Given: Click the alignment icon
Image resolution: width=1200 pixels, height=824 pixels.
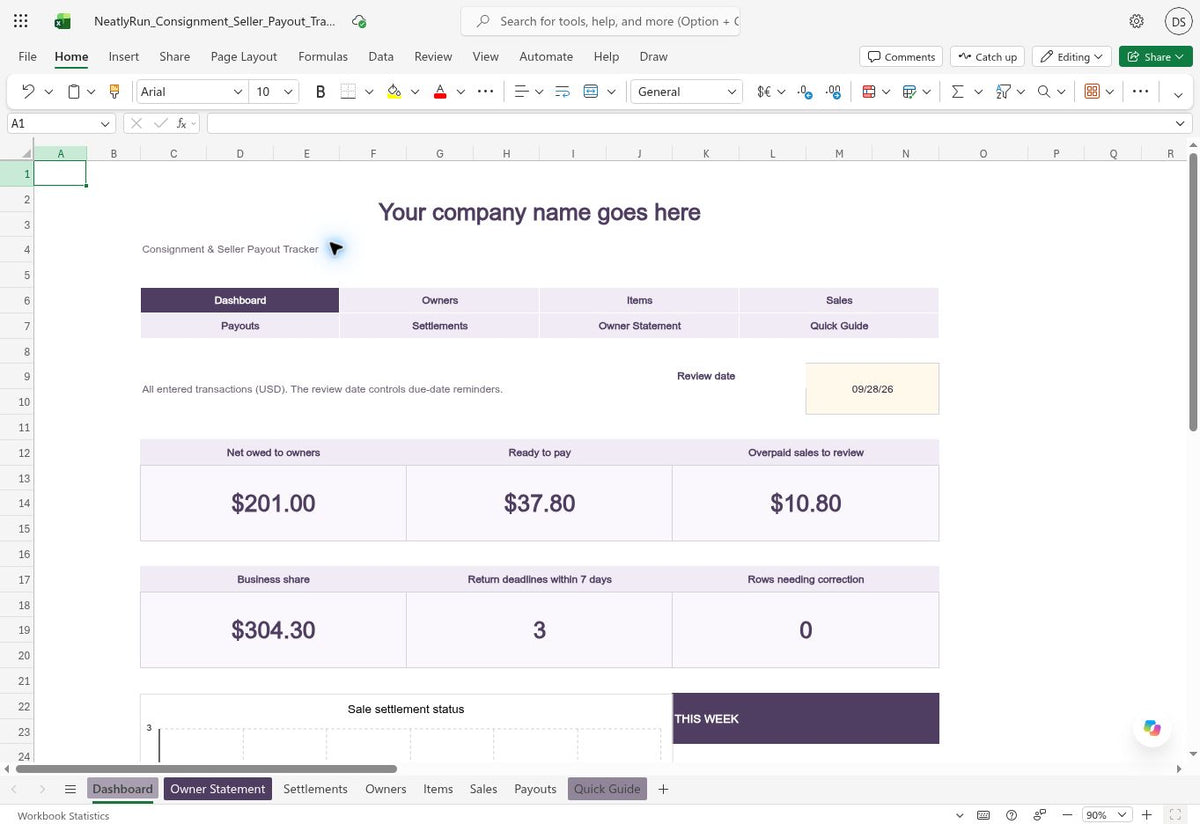Looking at the screenshot, I should [x=521, y=91].
